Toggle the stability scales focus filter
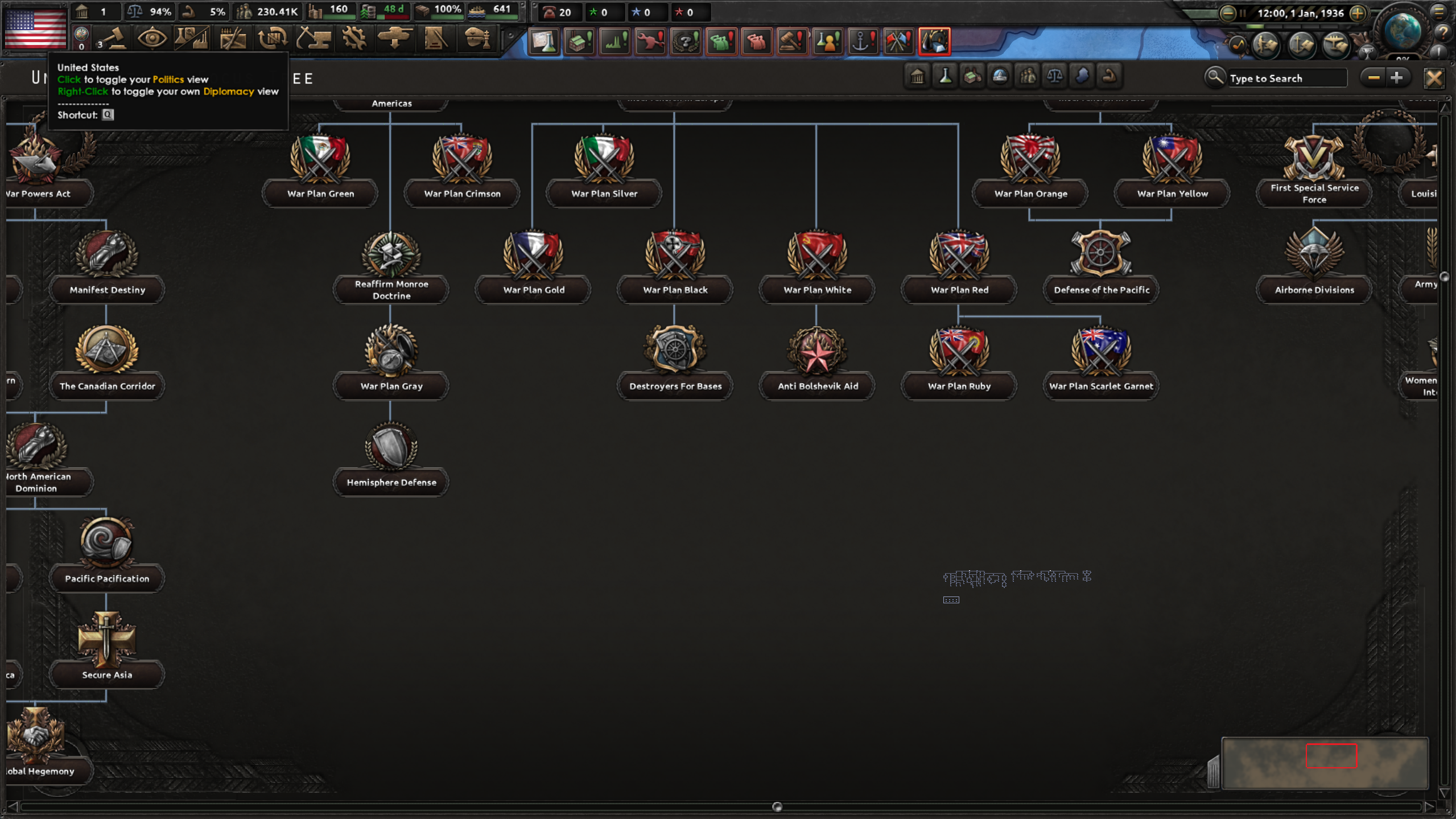 [1055, 76]
